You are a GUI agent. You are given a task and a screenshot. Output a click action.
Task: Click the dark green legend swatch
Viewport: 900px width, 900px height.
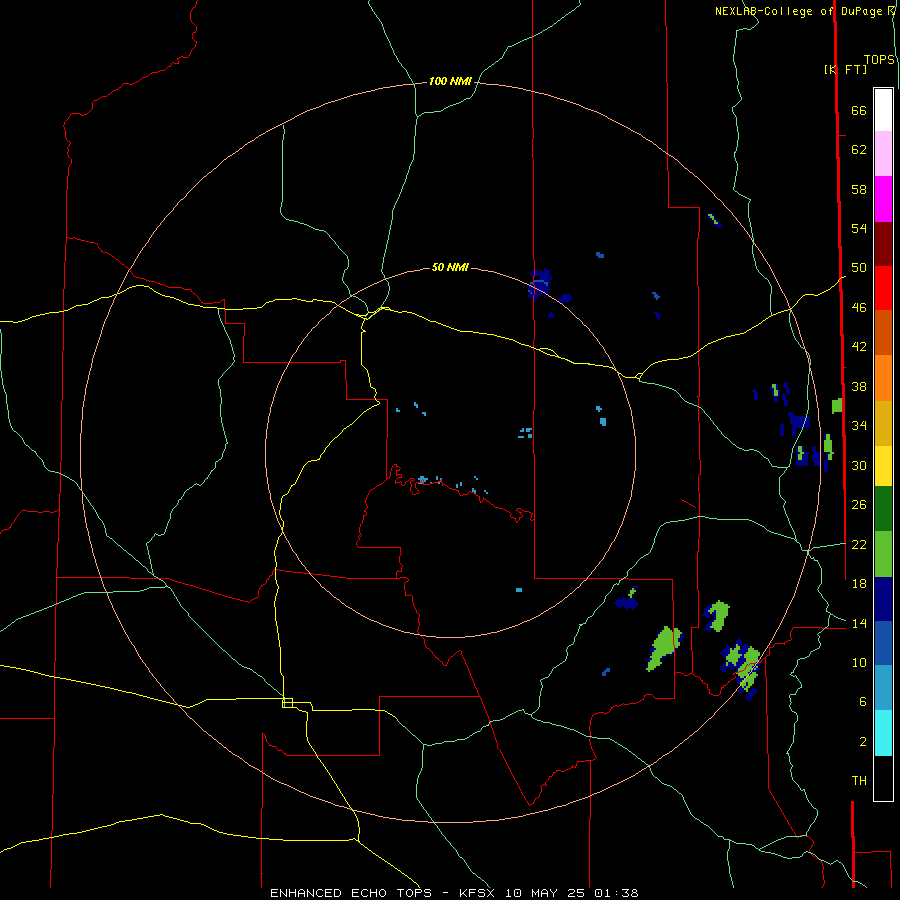(x=883, y=509)
